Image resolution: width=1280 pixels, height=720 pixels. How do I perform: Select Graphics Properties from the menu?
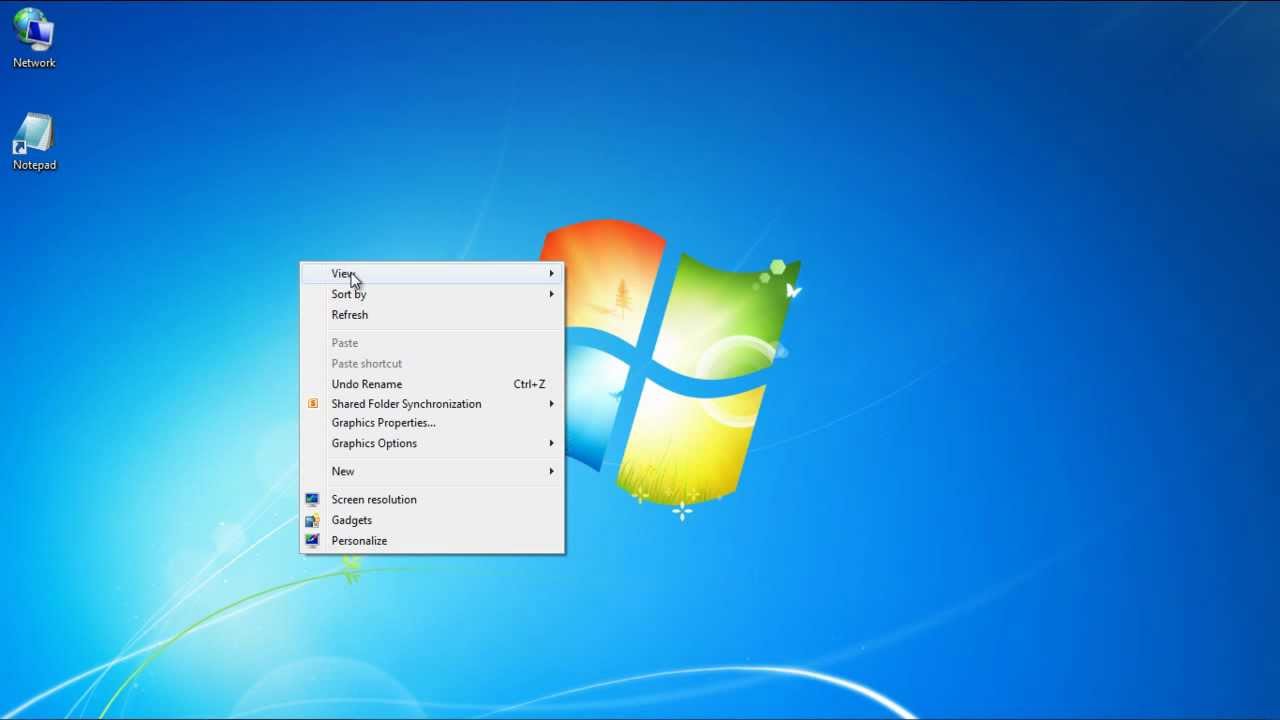[383, 422]
